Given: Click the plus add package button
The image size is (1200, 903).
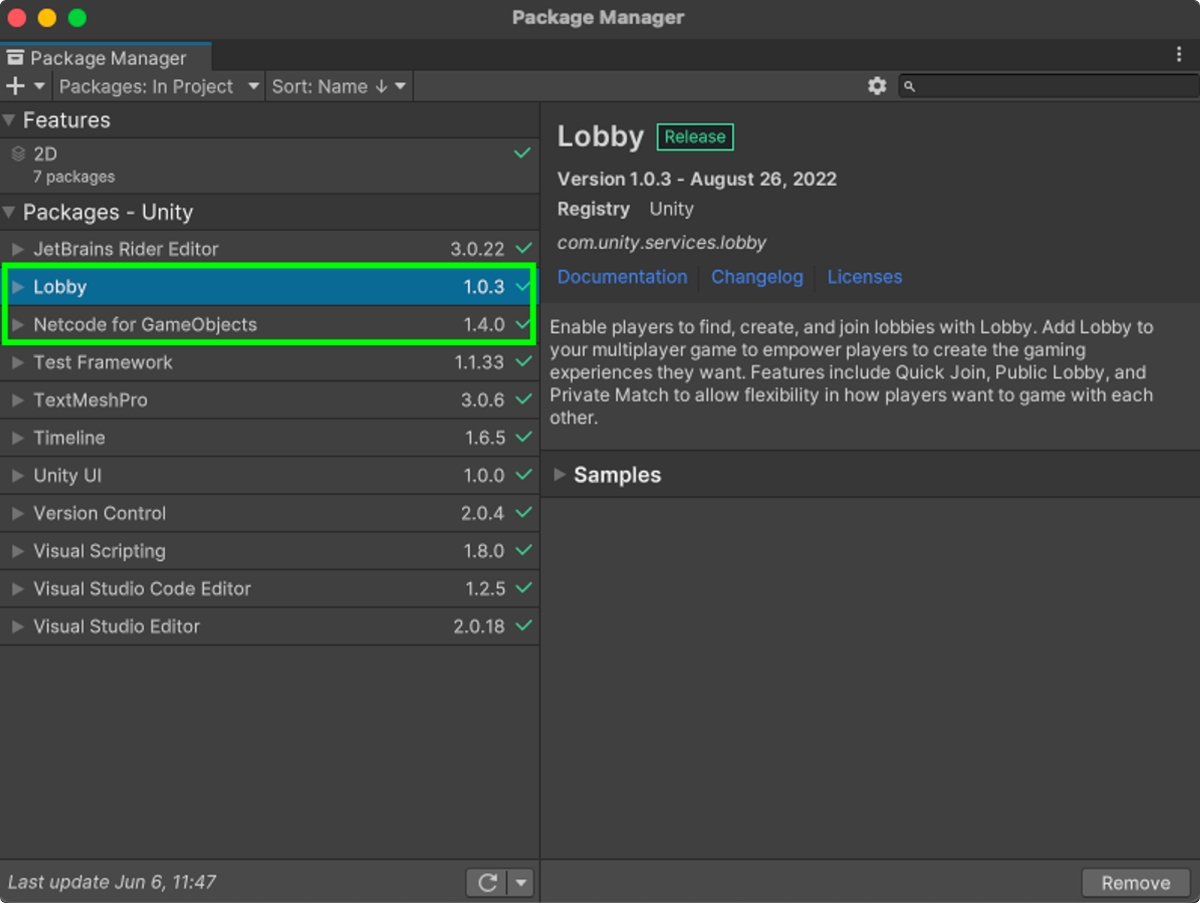Looking at the screenshot, I should pos(15,86).
